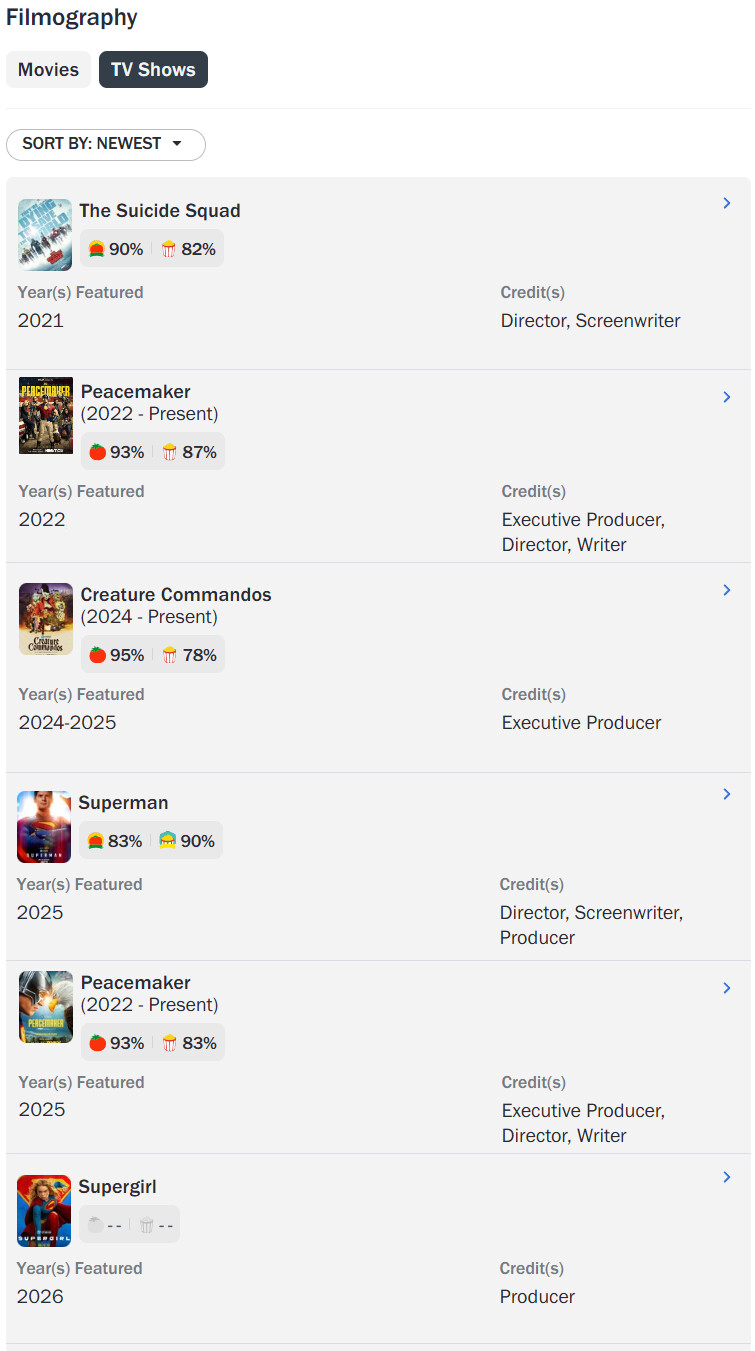Expand the Supergirl row chevron
Viewport: 755px width, 1351px height.
[x=727, y=1177]
